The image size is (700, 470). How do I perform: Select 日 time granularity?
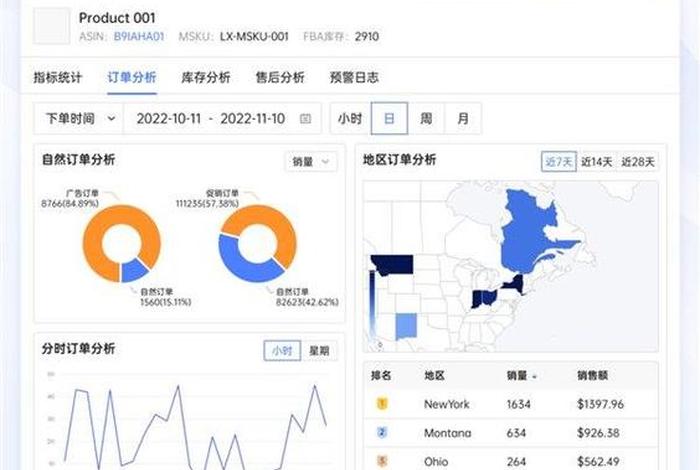point(389,118)
